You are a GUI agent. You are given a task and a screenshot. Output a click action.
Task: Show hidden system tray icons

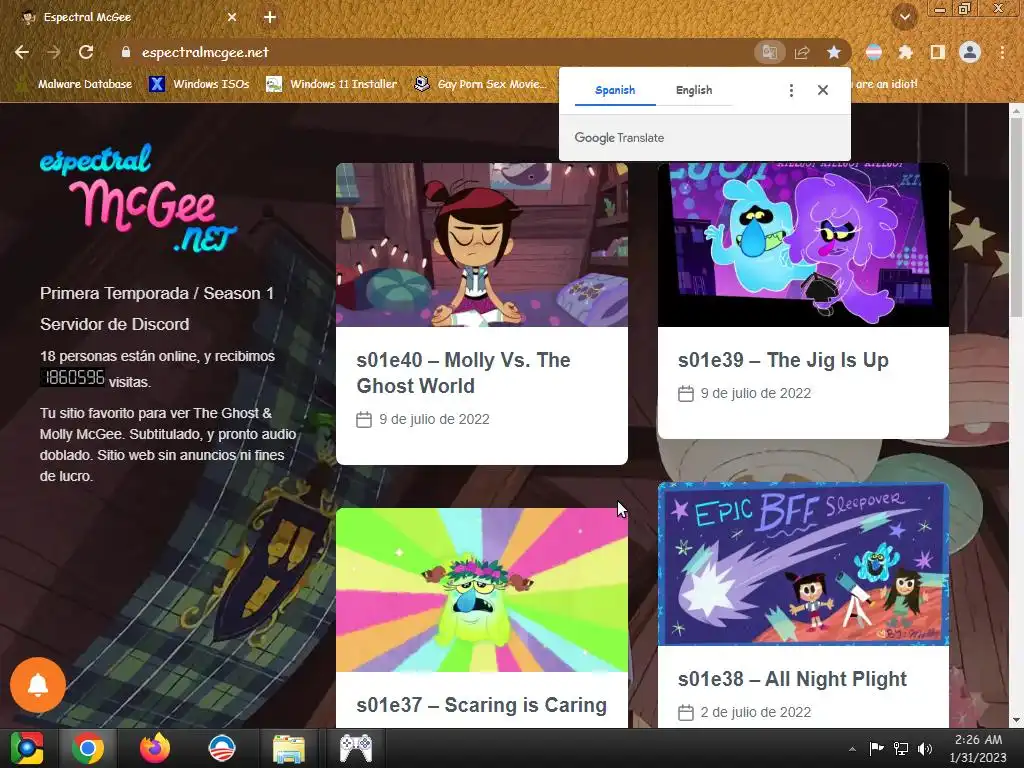pos(852,749)
